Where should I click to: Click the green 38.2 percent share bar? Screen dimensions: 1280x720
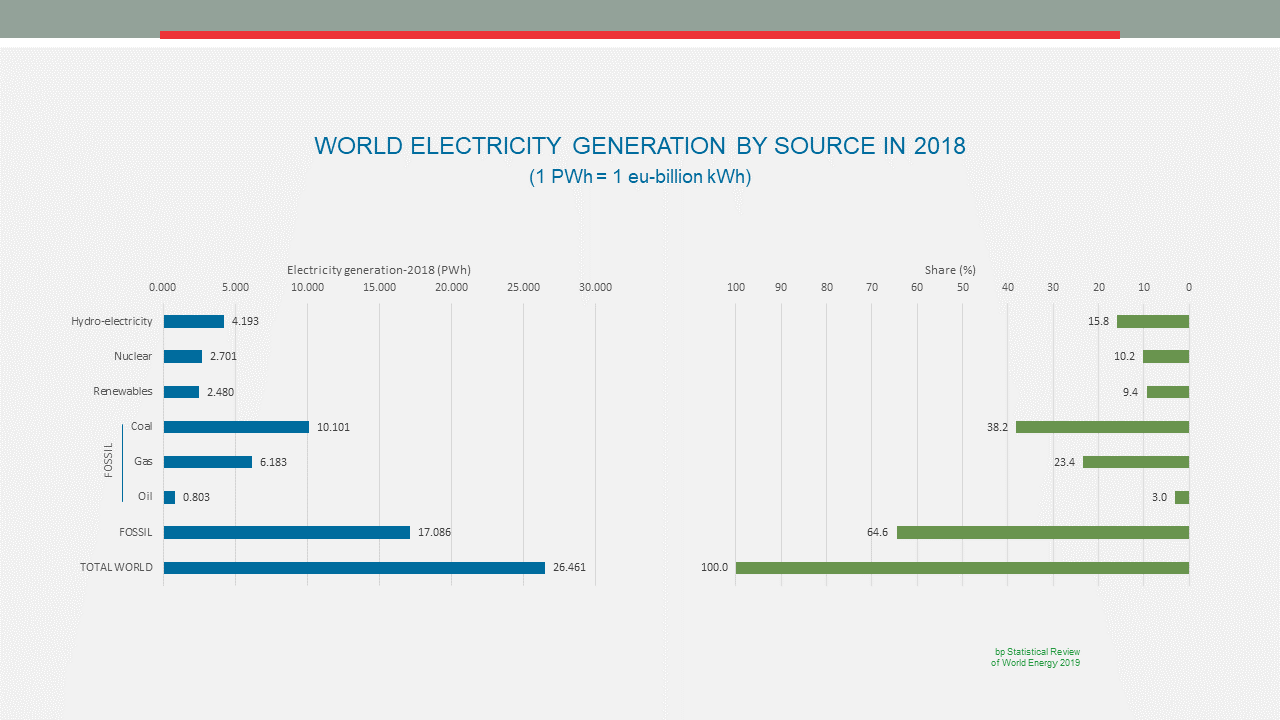(1102, 427)
